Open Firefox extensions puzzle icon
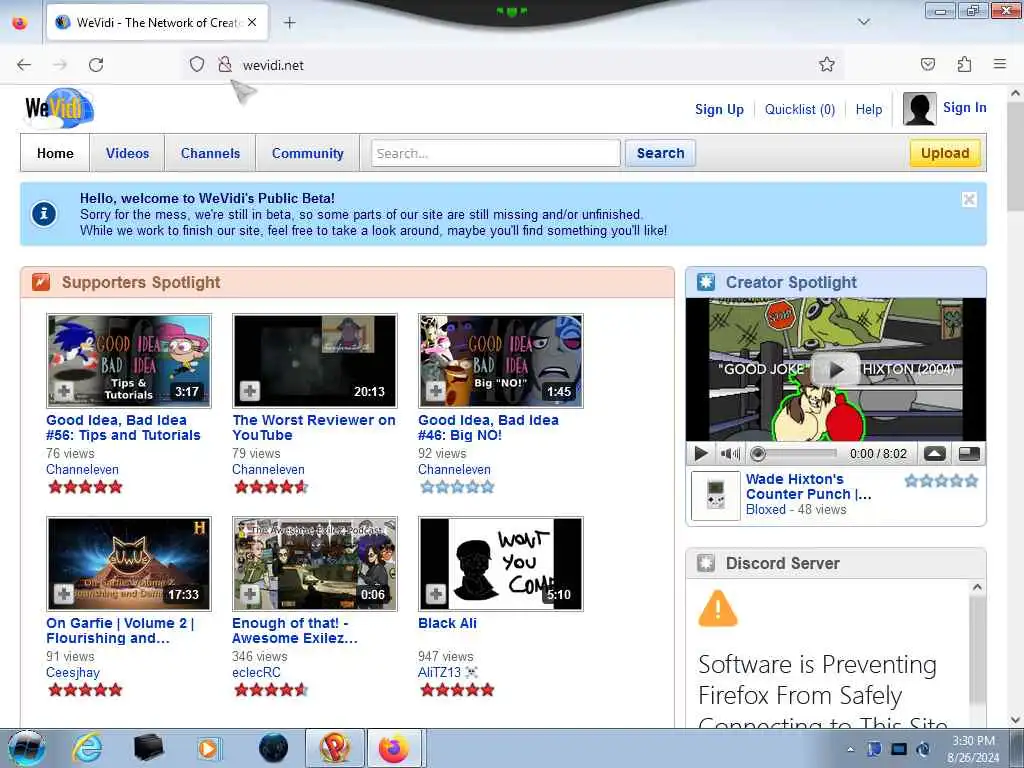The height and width of the screenshot is (768, 1024). point(964,64)
